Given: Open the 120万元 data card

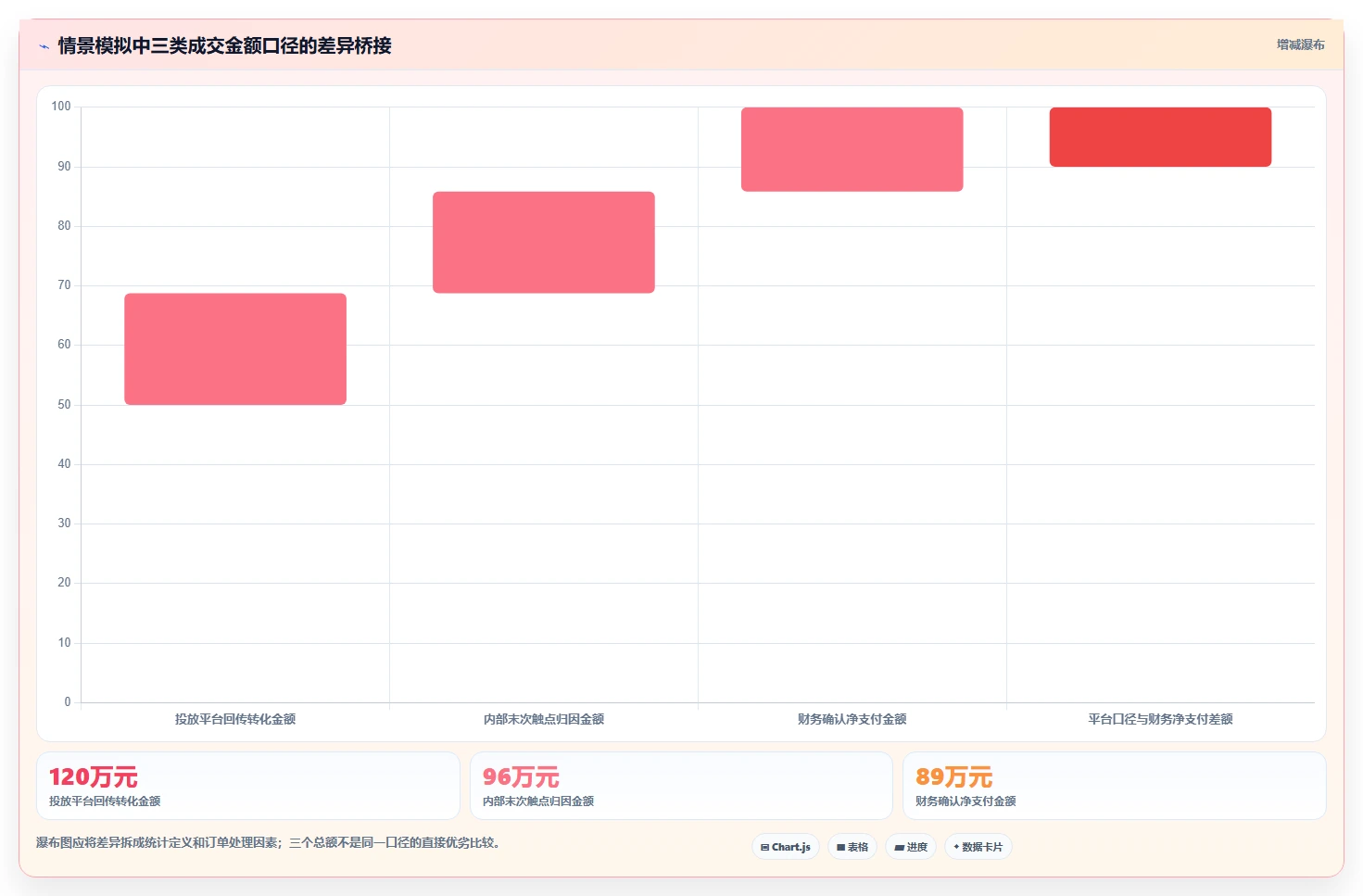Looking at the screenshot, I should (x=248, y=786).
